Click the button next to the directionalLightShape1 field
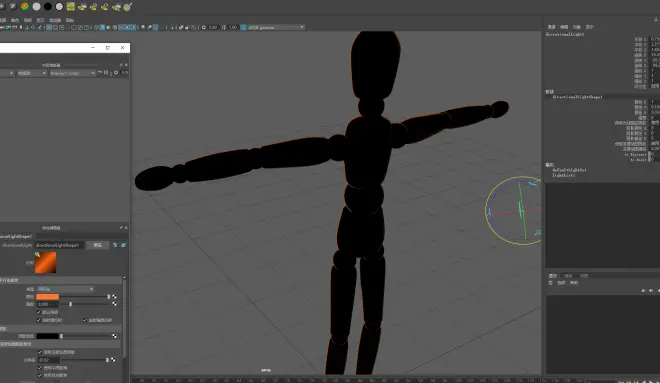Viewport: 660px width, 383px height. coord(98,245)
